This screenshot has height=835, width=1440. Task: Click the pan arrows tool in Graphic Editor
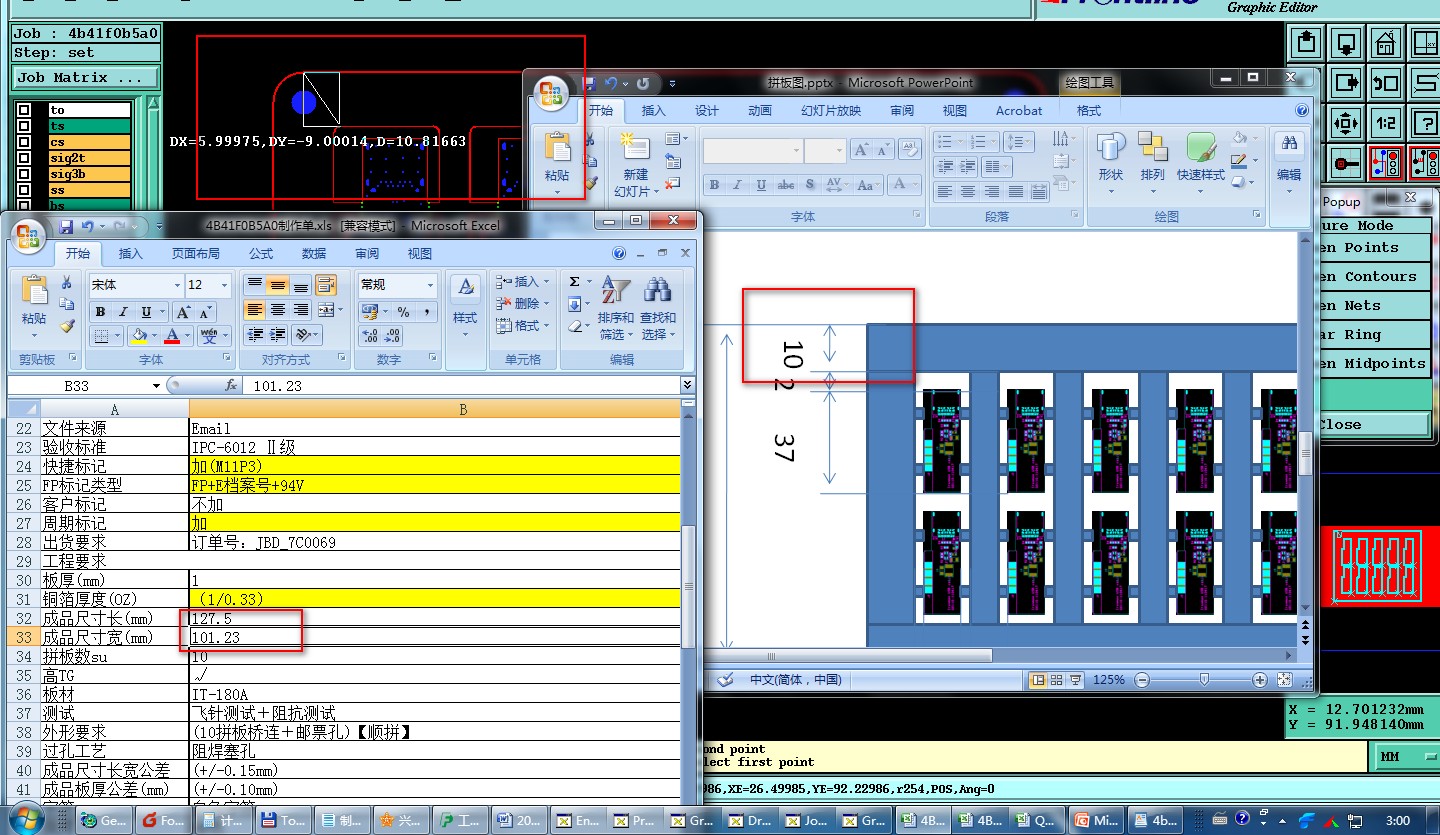pos(1346,124)
